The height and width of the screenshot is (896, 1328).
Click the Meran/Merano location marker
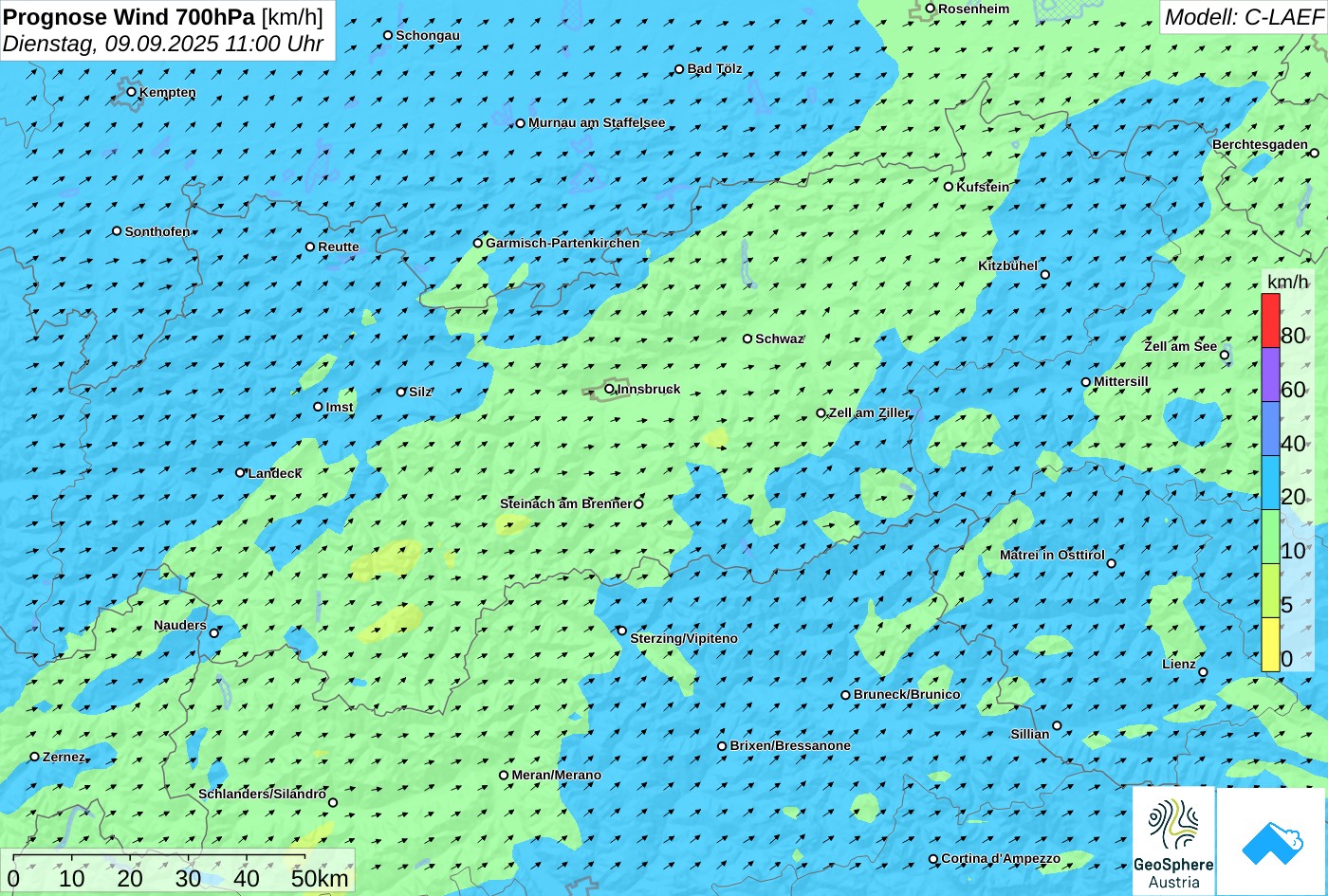(x=504, y=776)
